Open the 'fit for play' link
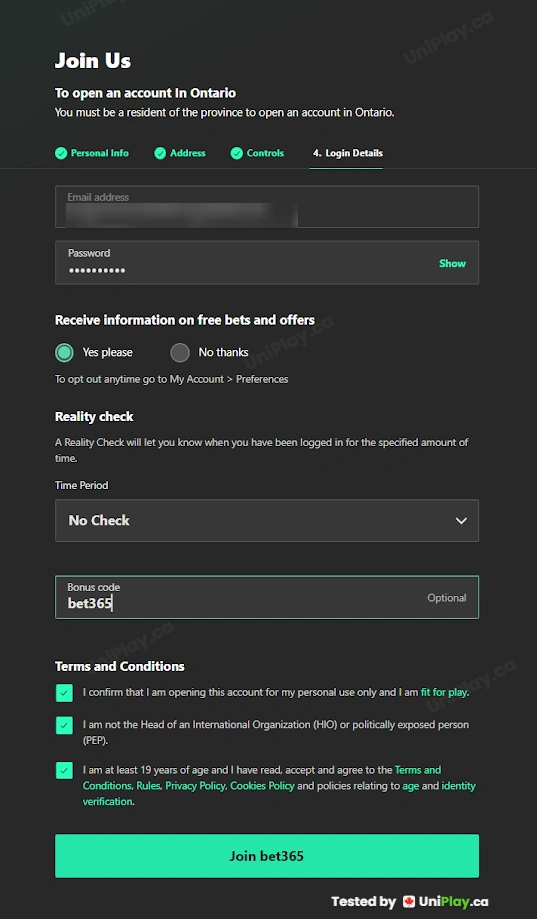 pos(444,692)
